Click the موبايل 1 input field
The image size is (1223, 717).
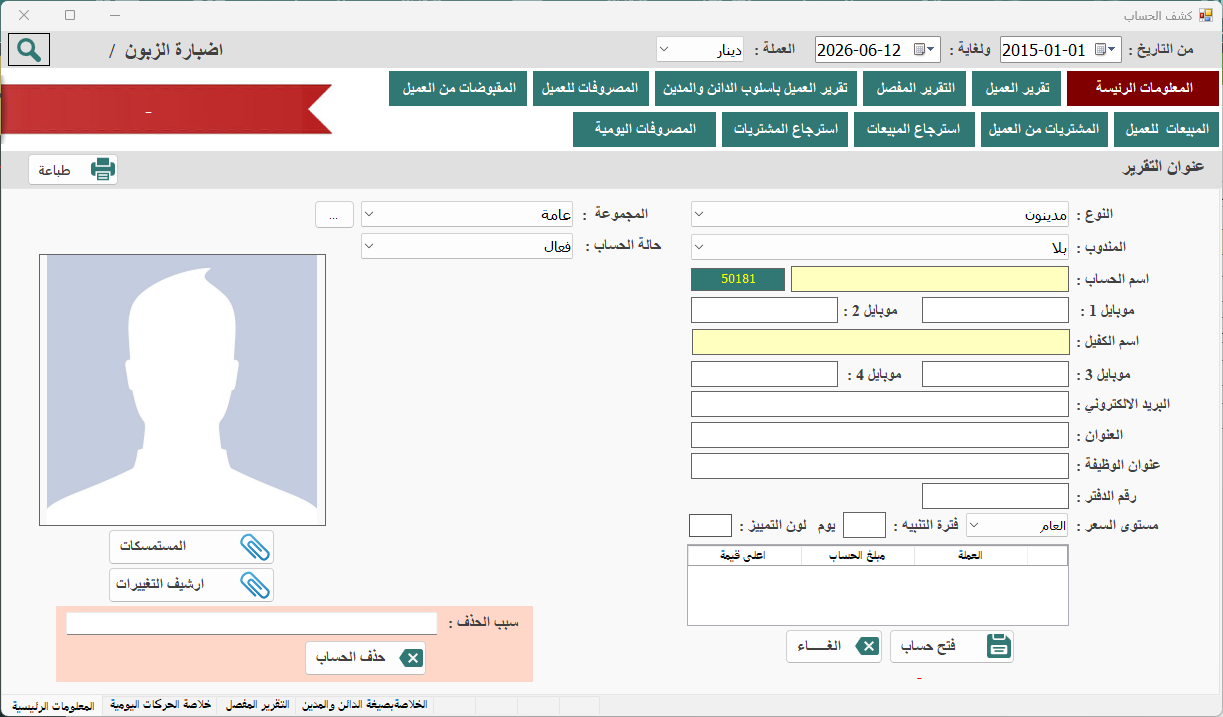996,310
